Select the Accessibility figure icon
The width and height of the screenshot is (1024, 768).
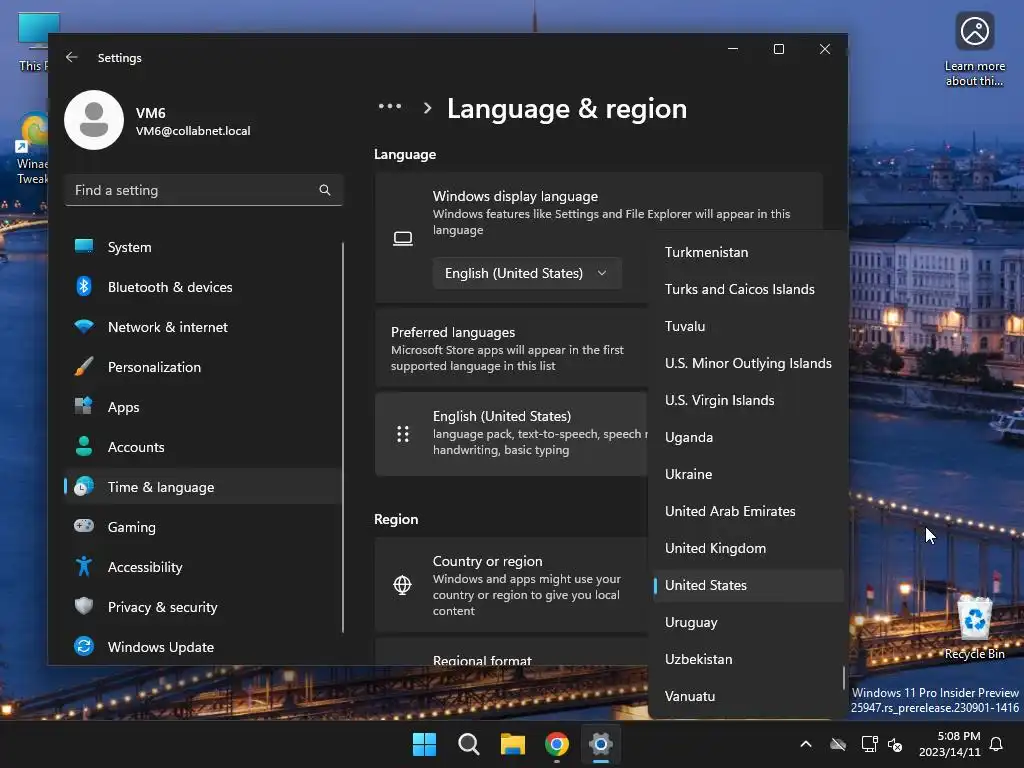tap(84, 566)
